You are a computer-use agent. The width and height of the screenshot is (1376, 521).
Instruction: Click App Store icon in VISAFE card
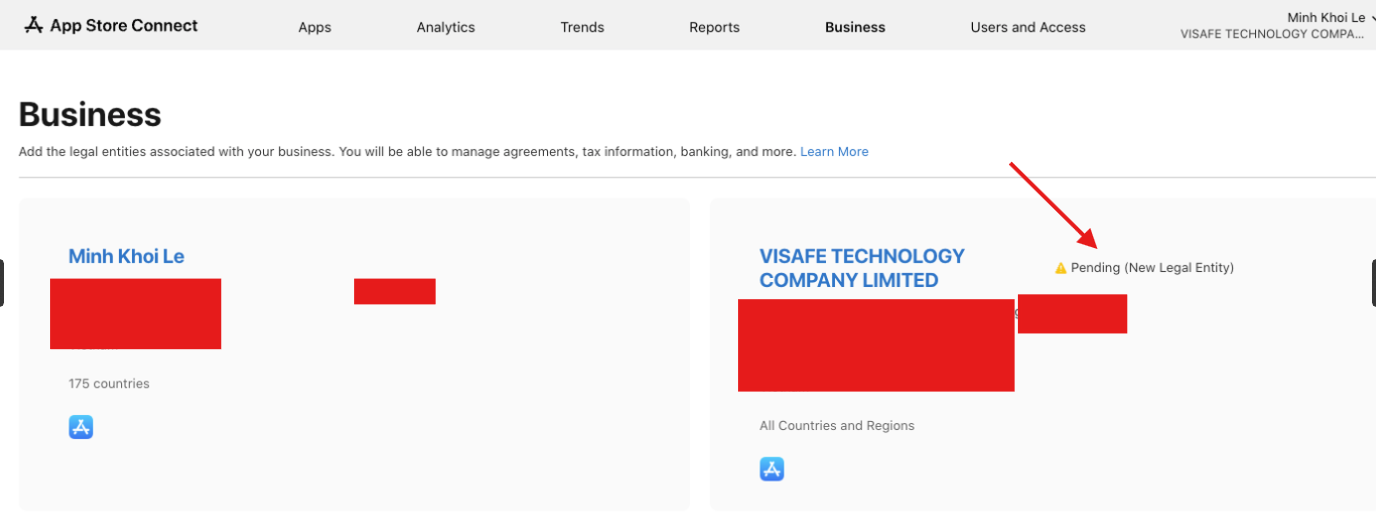[772, 469]
